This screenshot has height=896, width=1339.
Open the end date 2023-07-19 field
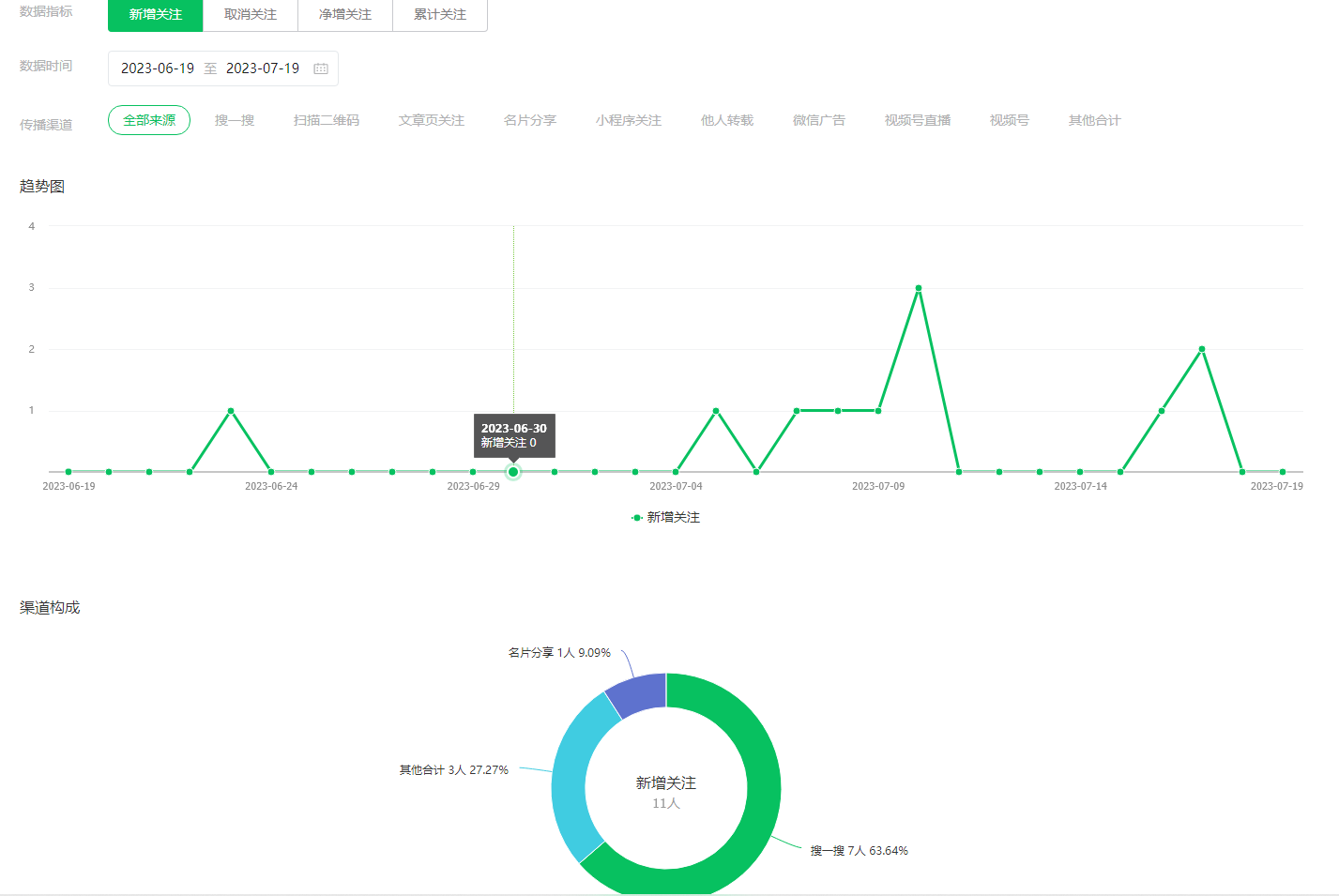coord(263,68)
